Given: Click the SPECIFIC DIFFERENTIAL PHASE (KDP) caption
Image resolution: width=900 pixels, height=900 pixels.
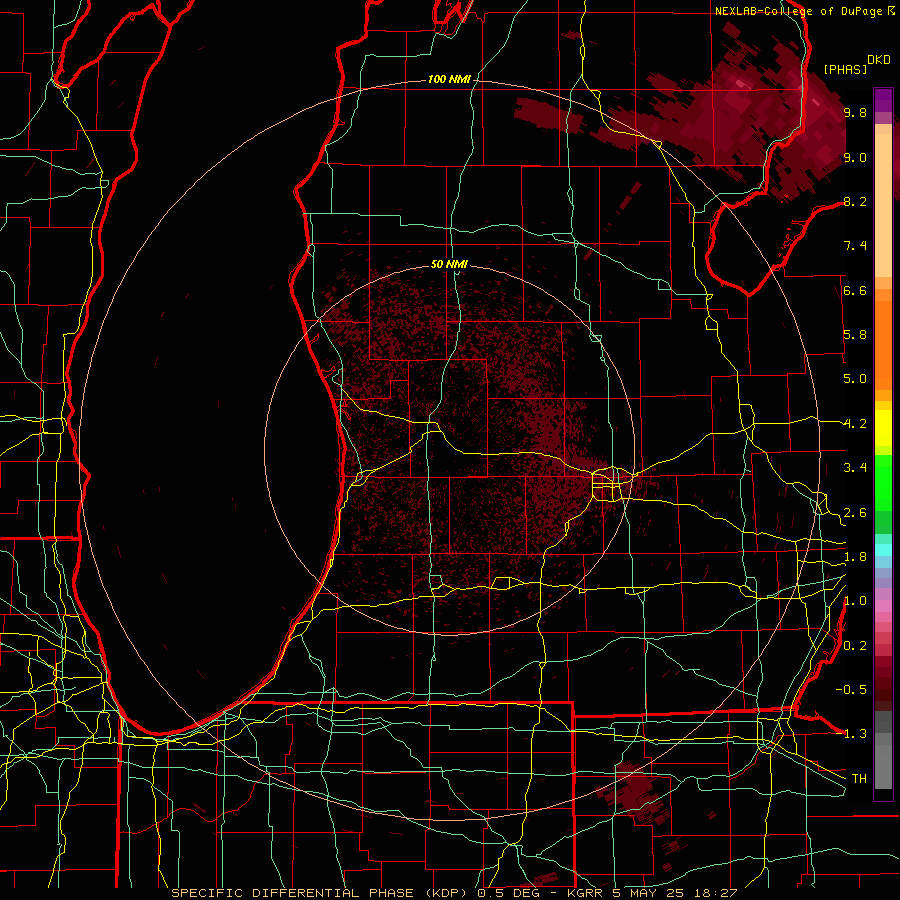Looking at the screenshot, I should 319,893.
